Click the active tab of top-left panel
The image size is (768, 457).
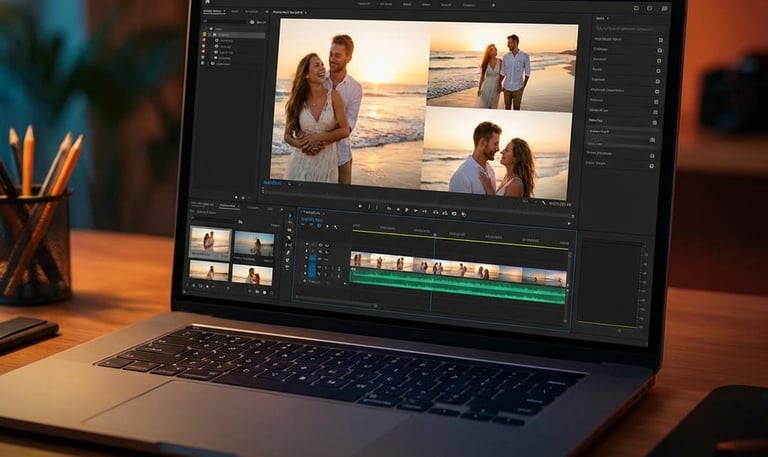(214, 11)
